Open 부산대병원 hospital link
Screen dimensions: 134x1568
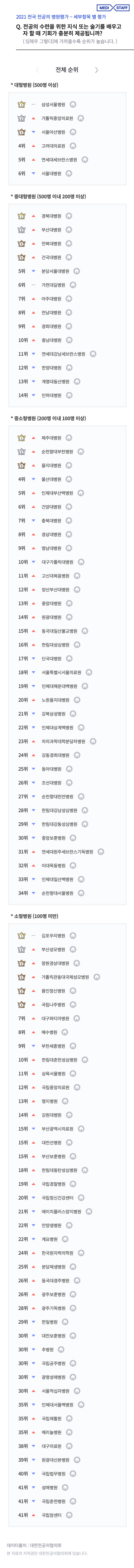tap(51, 230)
